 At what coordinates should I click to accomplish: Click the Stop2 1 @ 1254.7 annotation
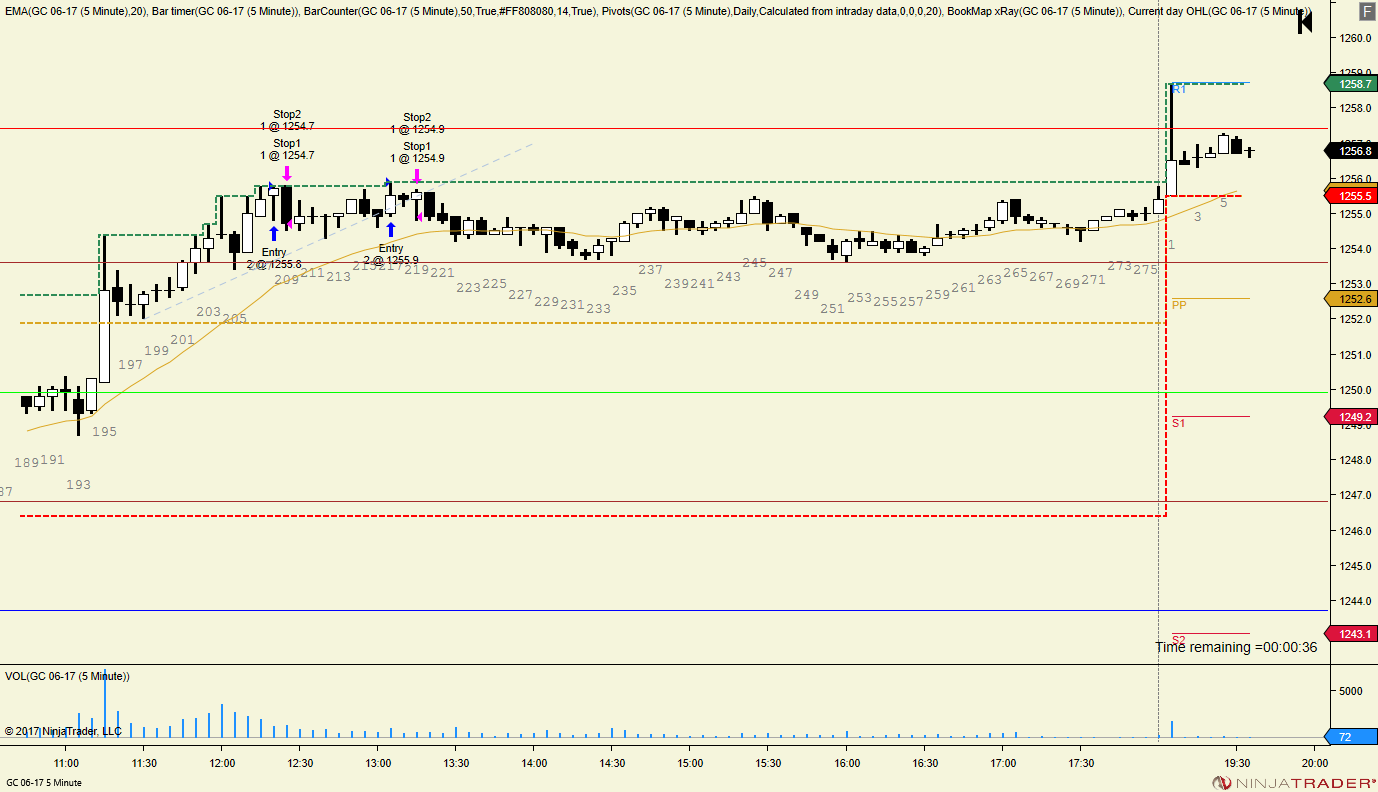(x=287, y=120)
